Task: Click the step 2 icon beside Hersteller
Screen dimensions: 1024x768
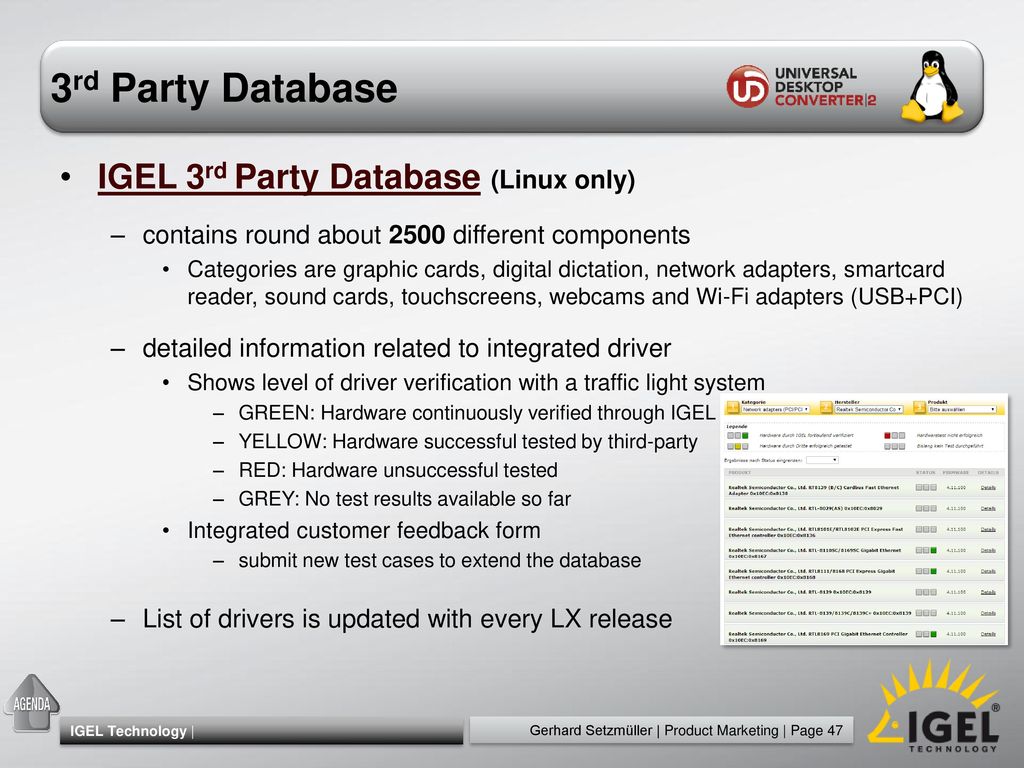Action: coord(826,408)
